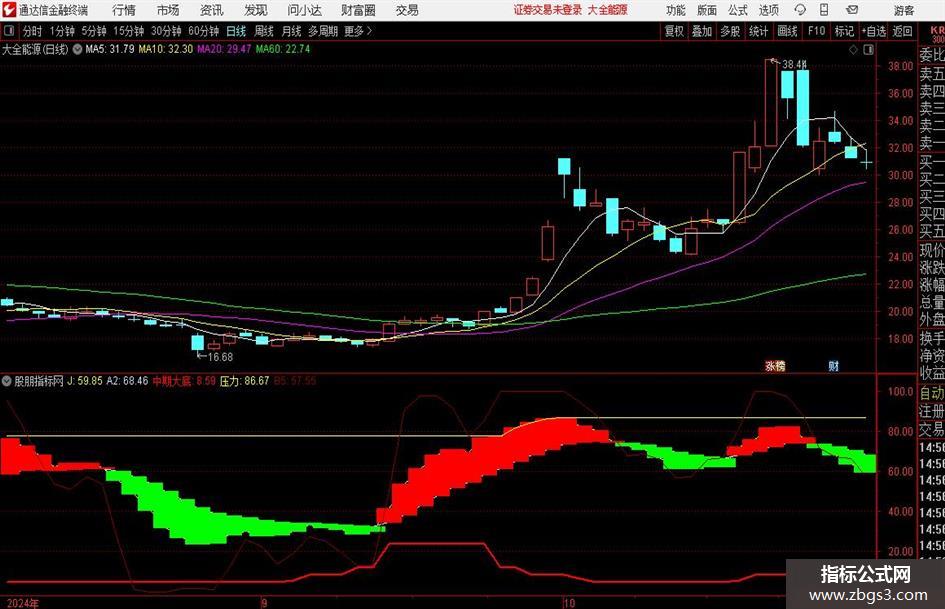Switch to 30分钟 period tab
Viewport: 945px width, 609px height.
point(166,31)
